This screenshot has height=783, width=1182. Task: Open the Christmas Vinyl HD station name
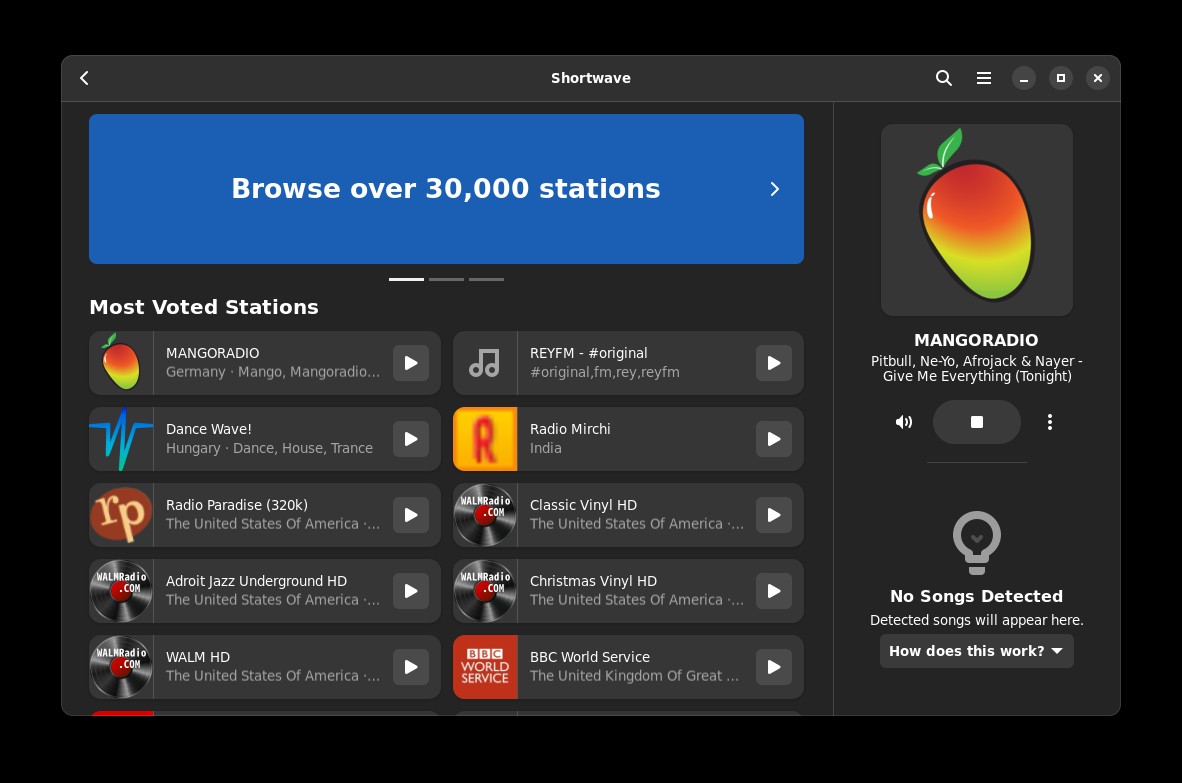point(593,581)
